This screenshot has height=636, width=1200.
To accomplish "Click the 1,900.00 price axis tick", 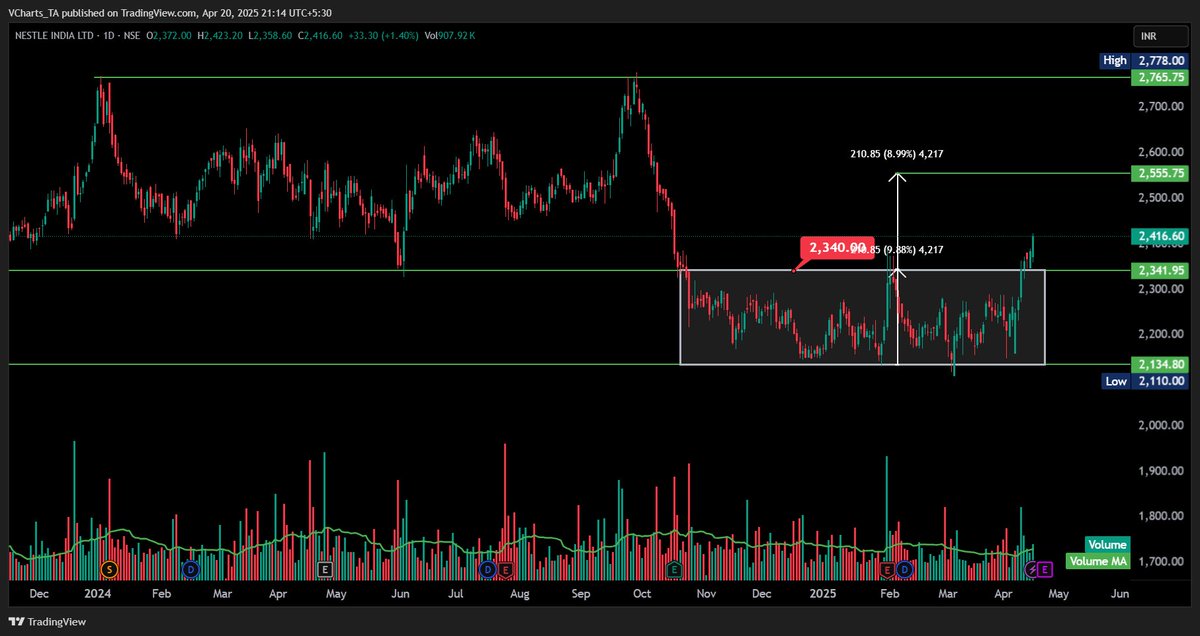I will click(1160, 471).
